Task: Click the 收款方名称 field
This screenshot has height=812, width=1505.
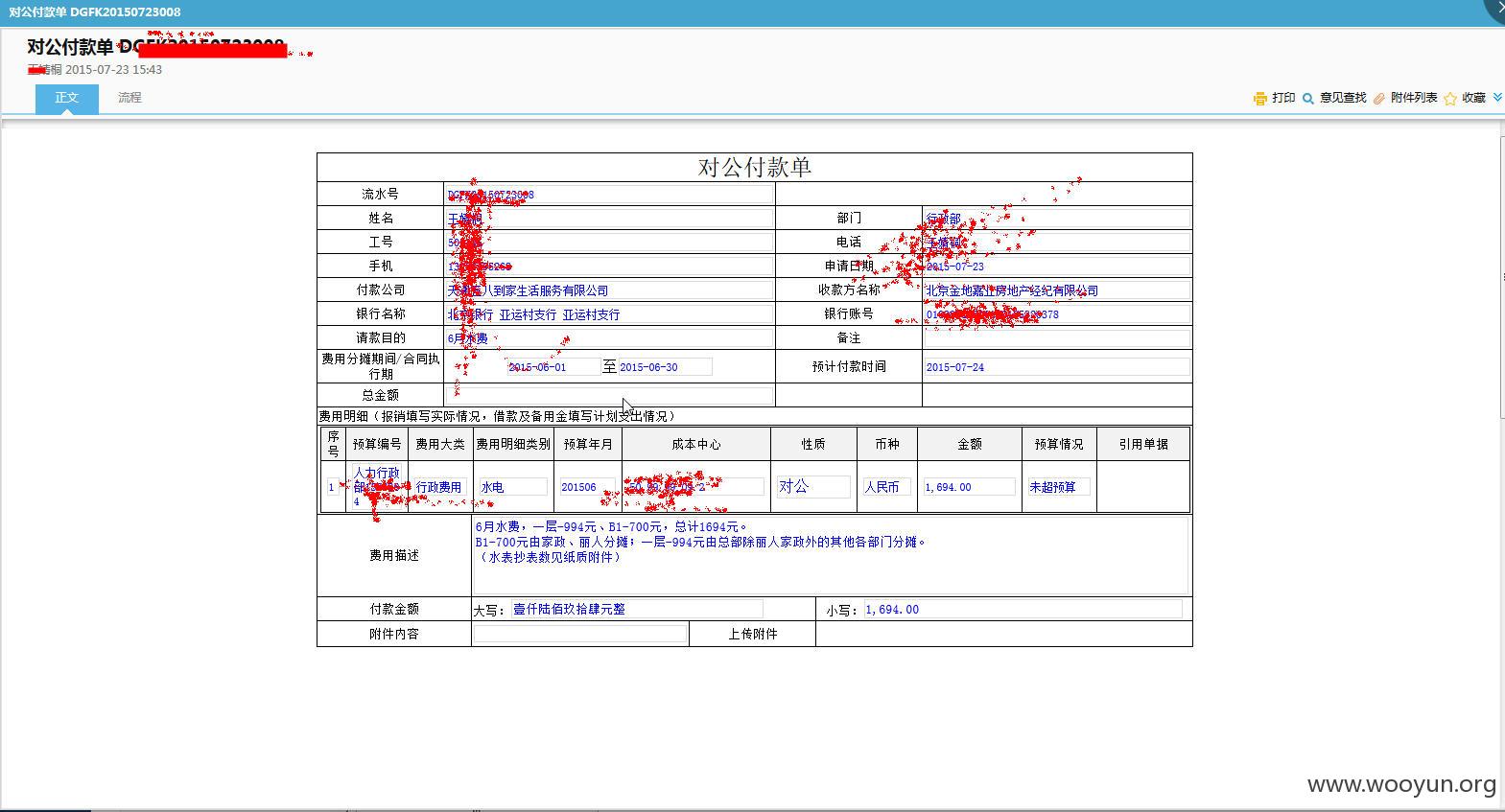Action: pyautogui.click(x=1057, y=290)
